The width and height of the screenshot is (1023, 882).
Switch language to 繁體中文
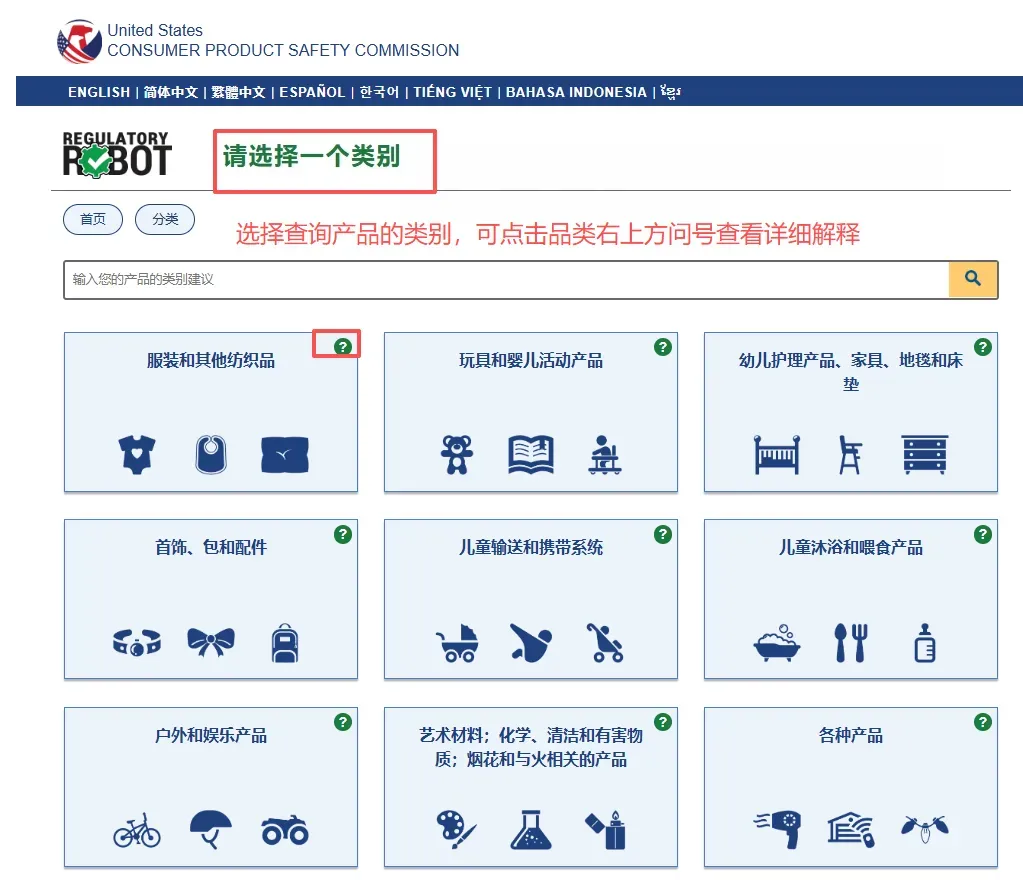[238, 92]
